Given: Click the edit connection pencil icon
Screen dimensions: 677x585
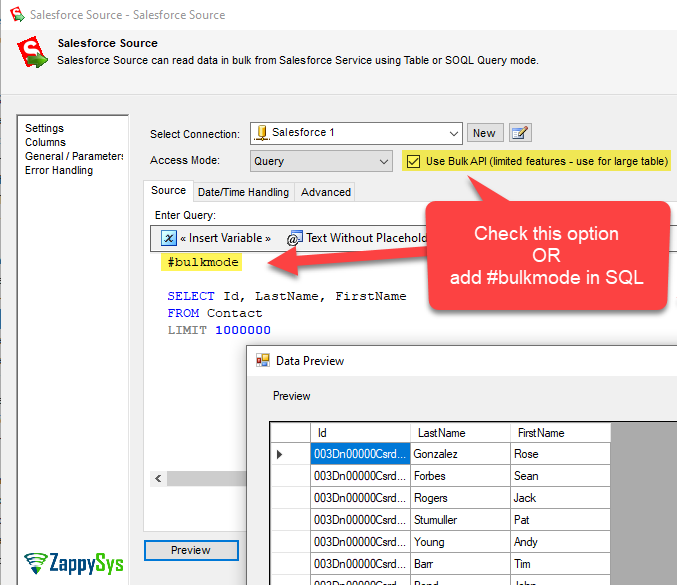Looking at the screenshot, I should click(x=520, y=133).
